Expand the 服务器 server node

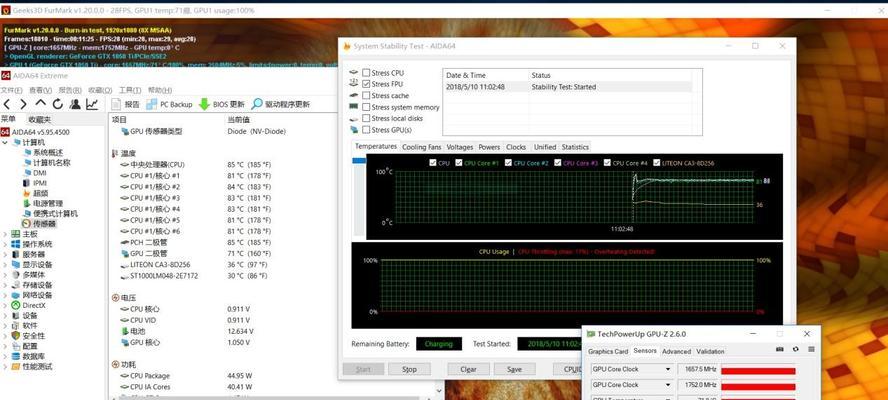[x=5, y=254]
